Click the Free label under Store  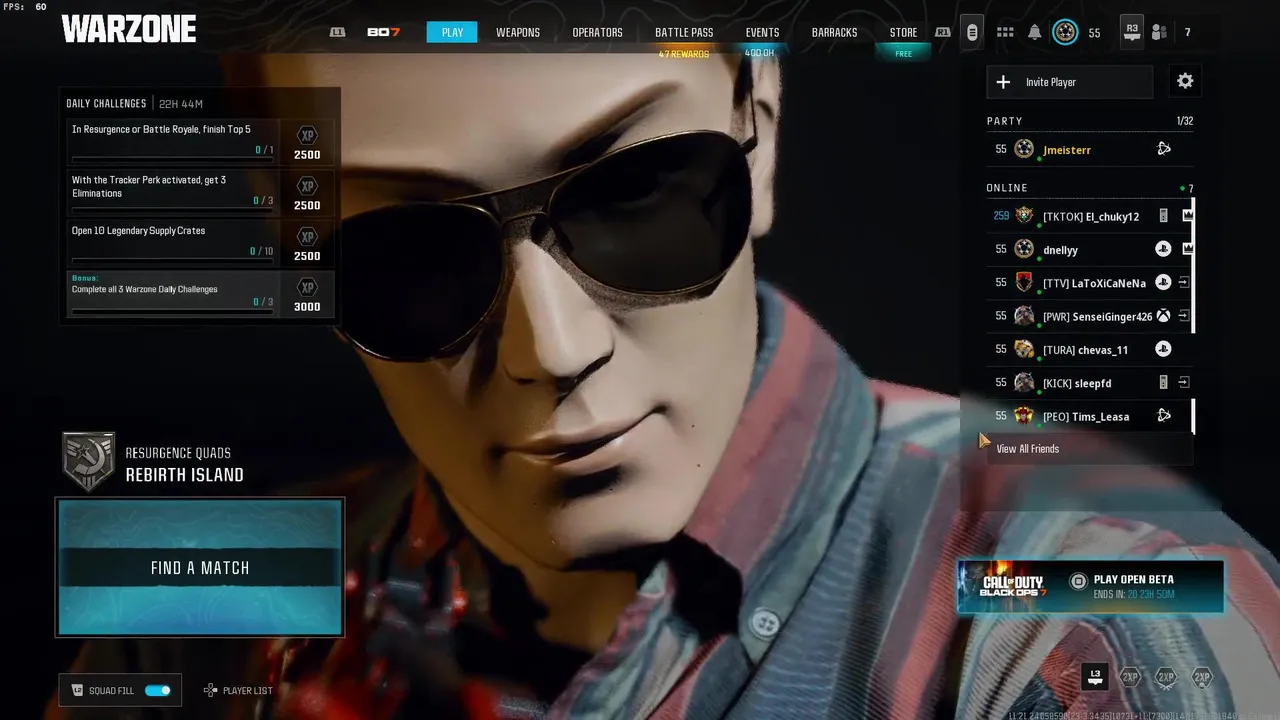[903, 54]
